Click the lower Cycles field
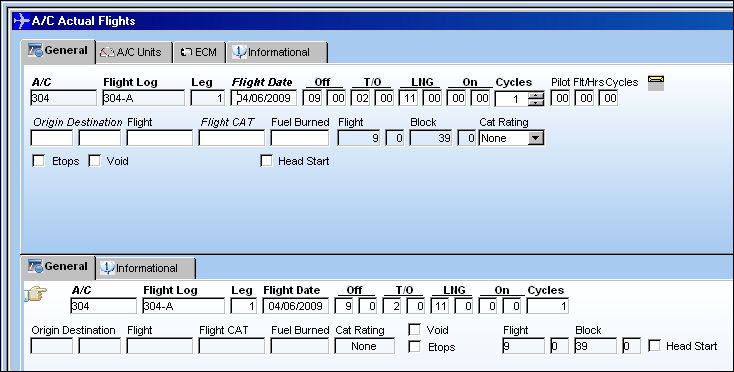This screenshot has width=734, height=372. point(548,306)
